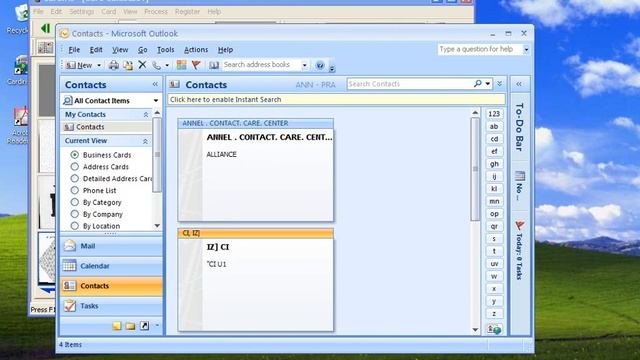Jump to contacts in the cd index

(494, 139)
